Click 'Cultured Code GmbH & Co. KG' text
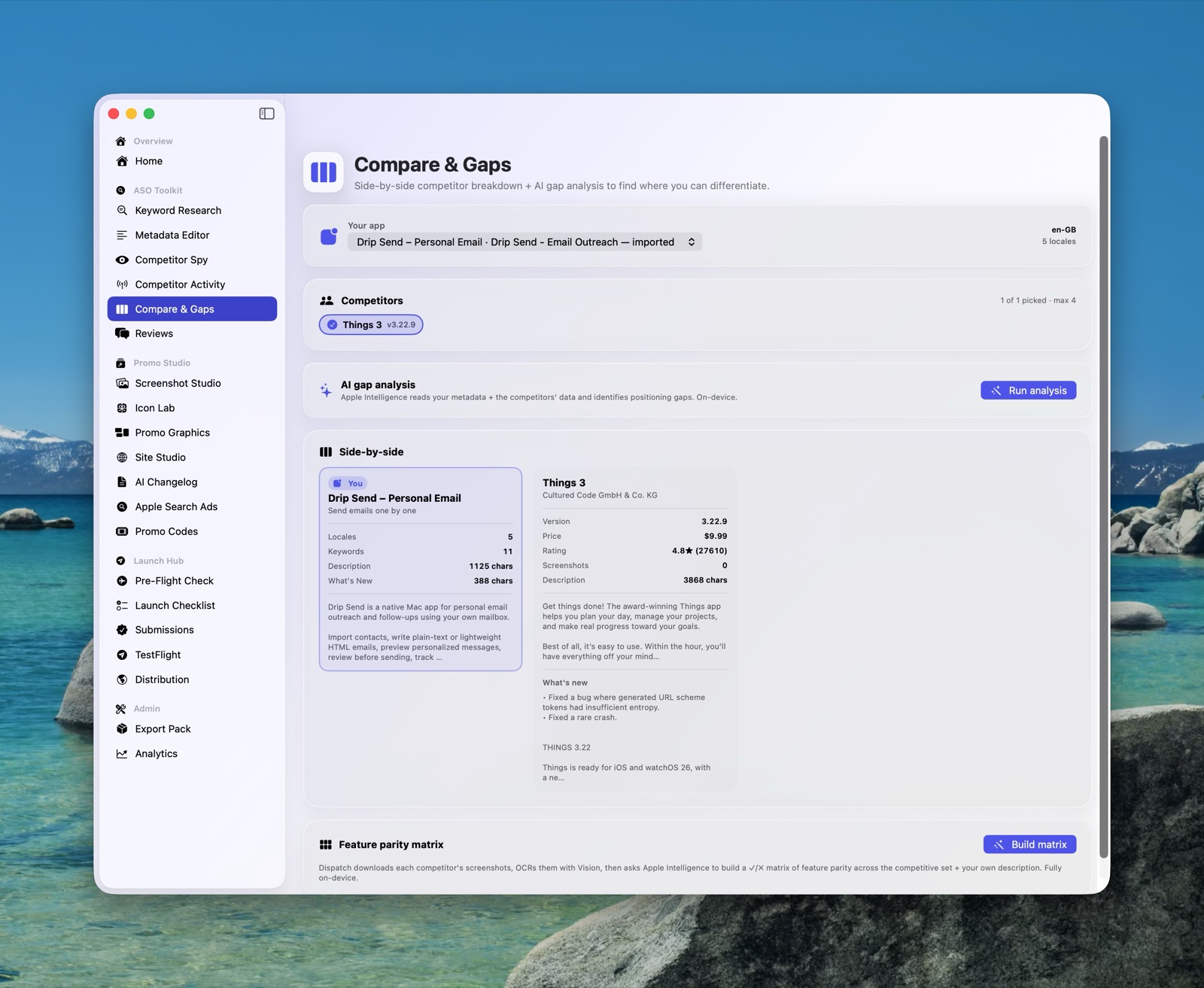 click(x=600, y=495)
